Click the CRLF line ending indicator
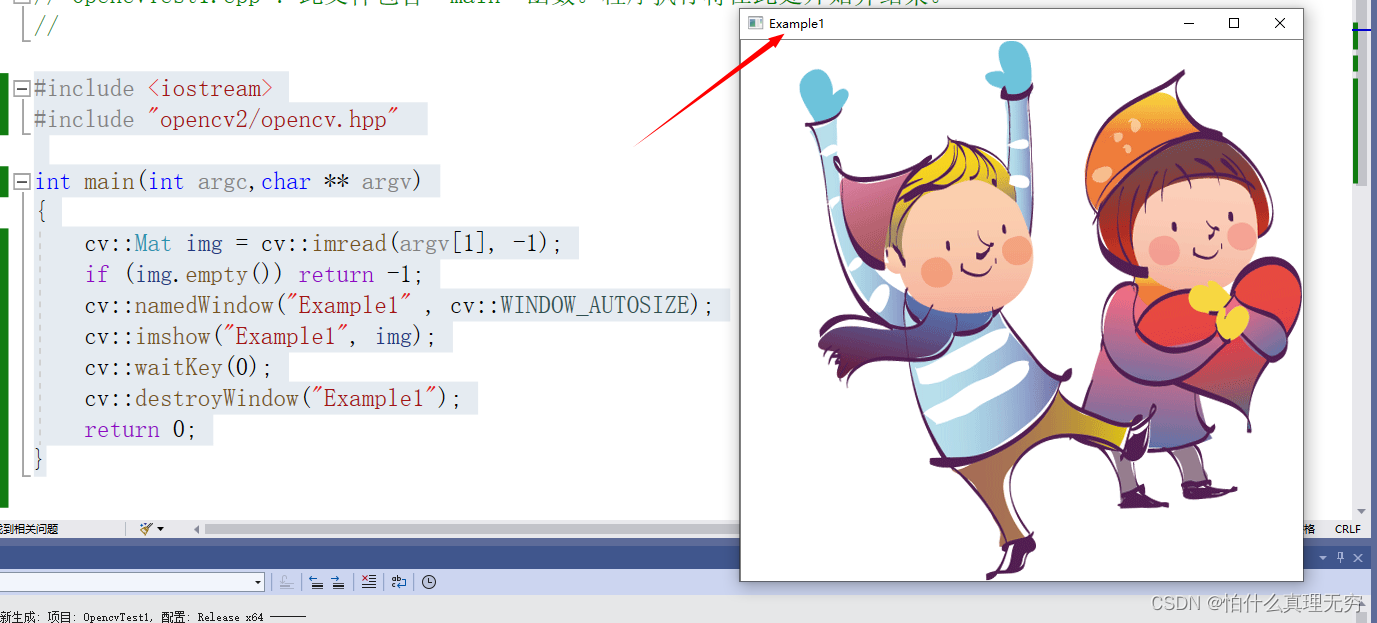Image resolution: width=1377 pixels, height=623 pixels. click(x=1348, y=529)
